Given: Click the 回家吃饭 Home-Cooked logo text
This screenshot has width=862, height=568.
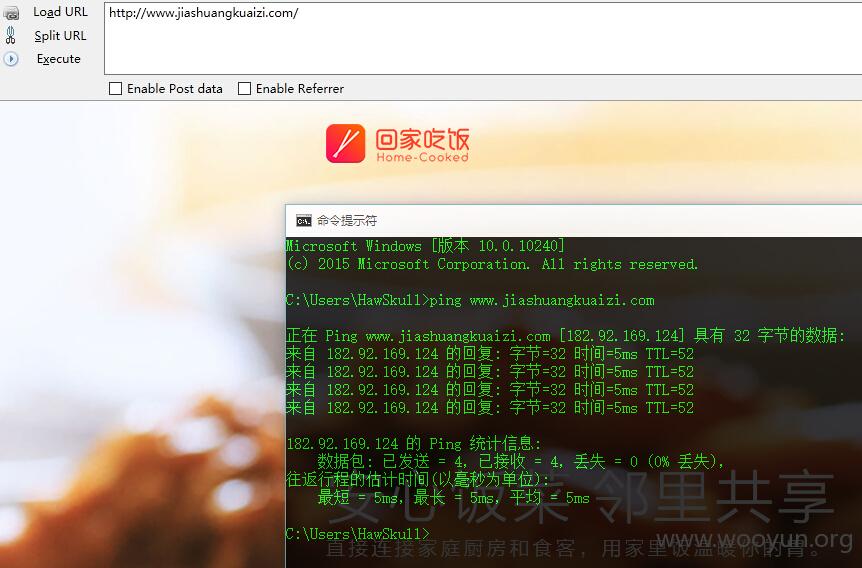Looking at the screenshot, I should [x=422, y=145].
